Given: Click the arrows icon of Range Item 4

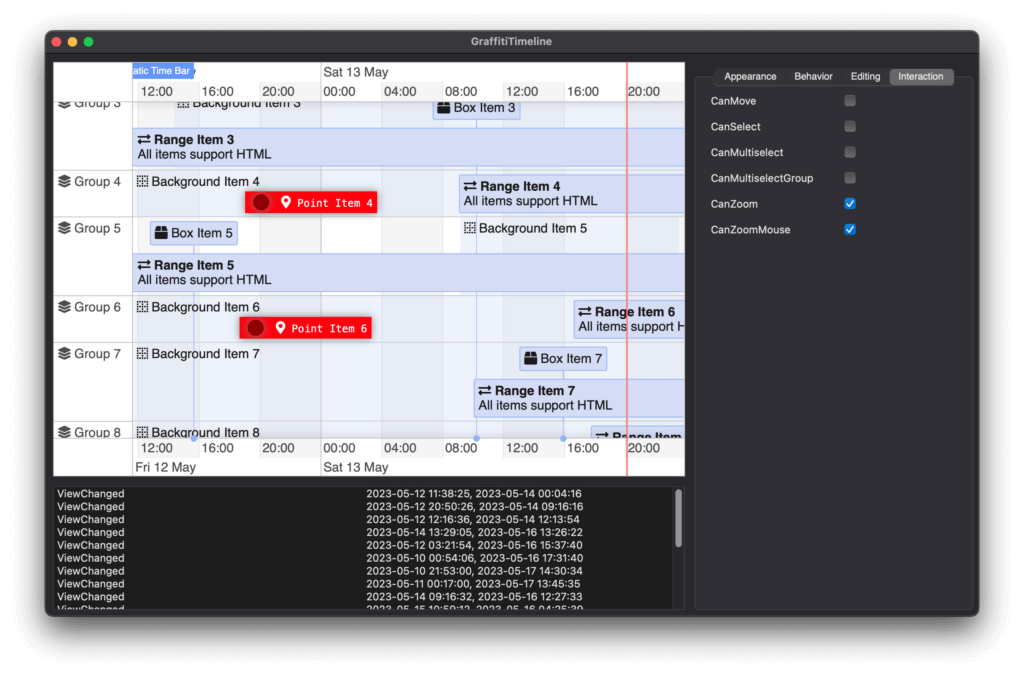Looking at the screenshot, I should [470, 186].
